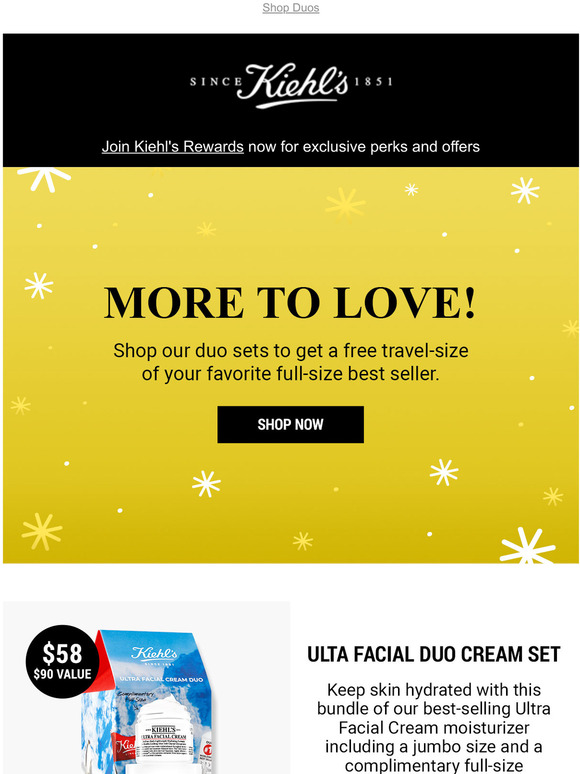
Task: Click the MORE TO LOVE! headline
Action: (x=290, y=303)
